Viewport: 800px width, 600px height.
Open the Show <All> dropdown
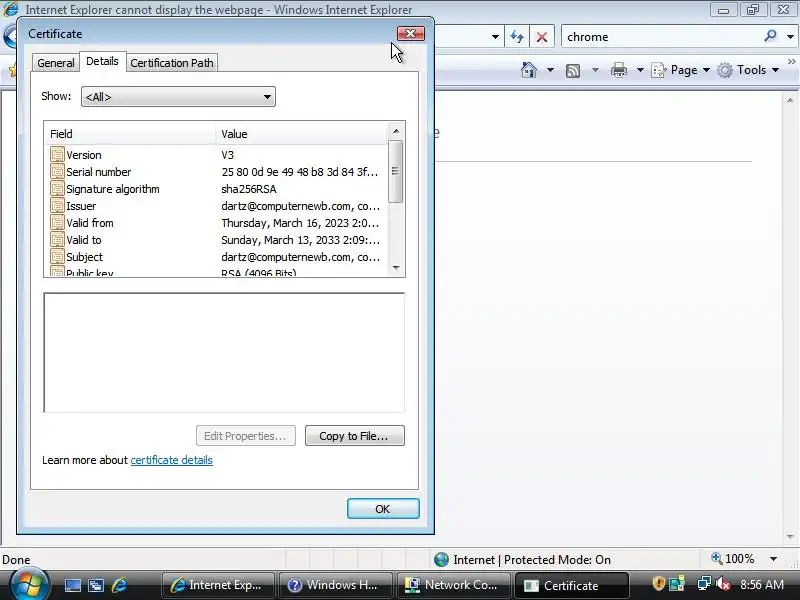tap(178, 97)
